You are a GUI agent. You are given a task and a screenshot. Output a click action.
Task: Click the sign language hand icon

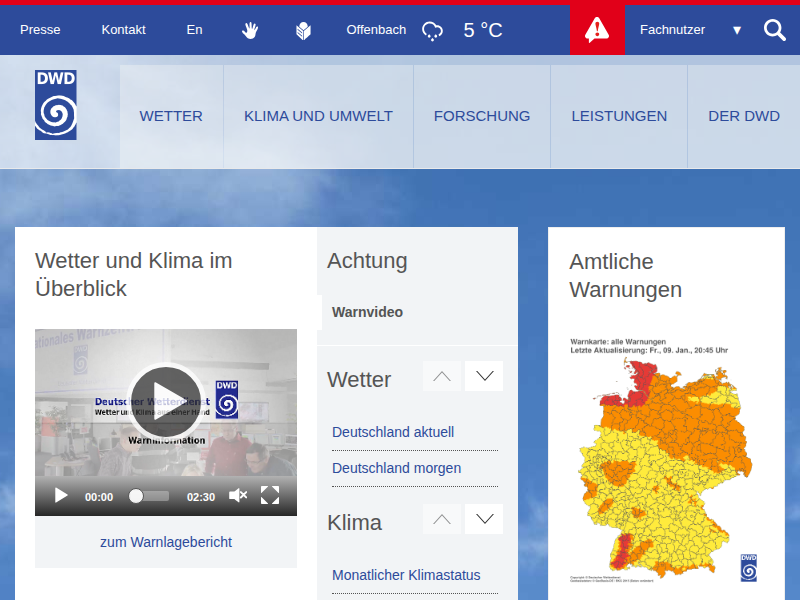(x=250, y=30)
